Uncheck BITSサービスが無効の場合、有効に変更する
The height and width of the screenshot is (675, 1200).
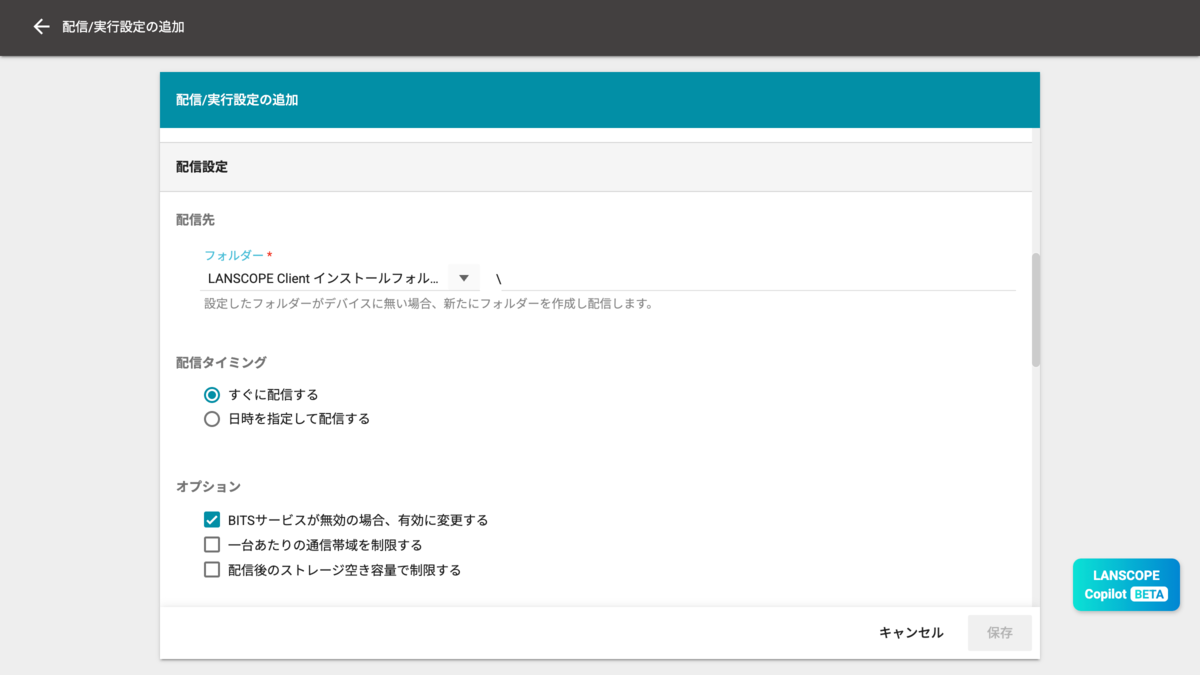coord(212,520)
